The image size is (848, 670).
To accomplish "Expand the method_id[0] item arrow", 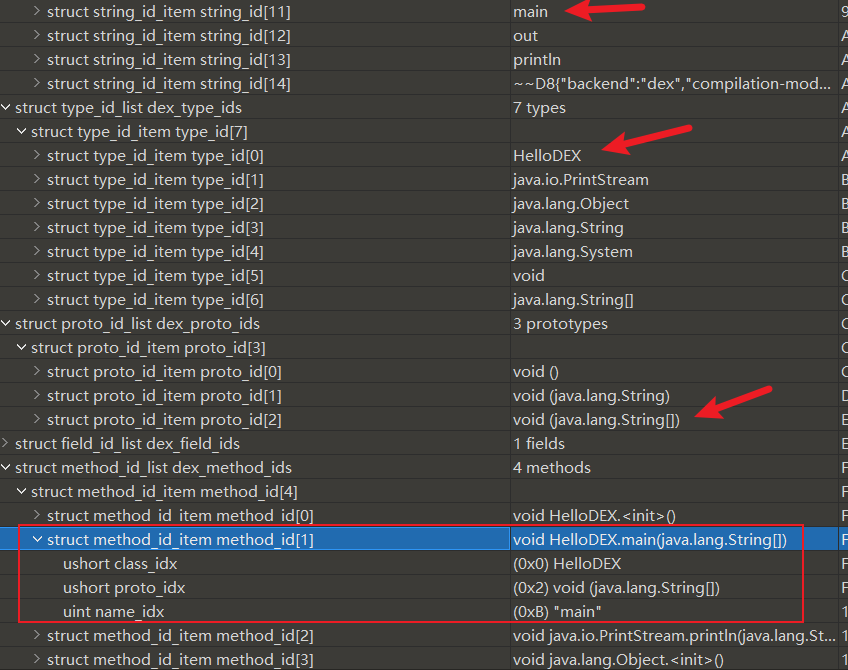I will [x=37, y=516].
